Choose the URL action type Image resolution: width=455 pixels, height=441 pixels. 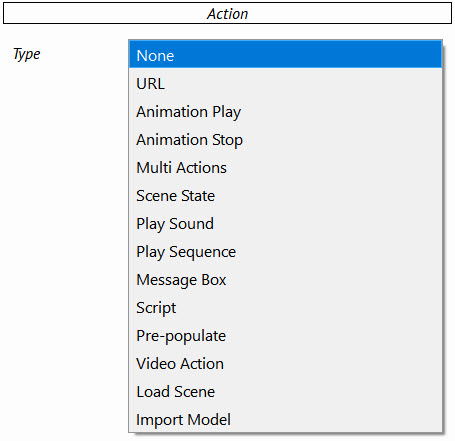tap(285, 83)
